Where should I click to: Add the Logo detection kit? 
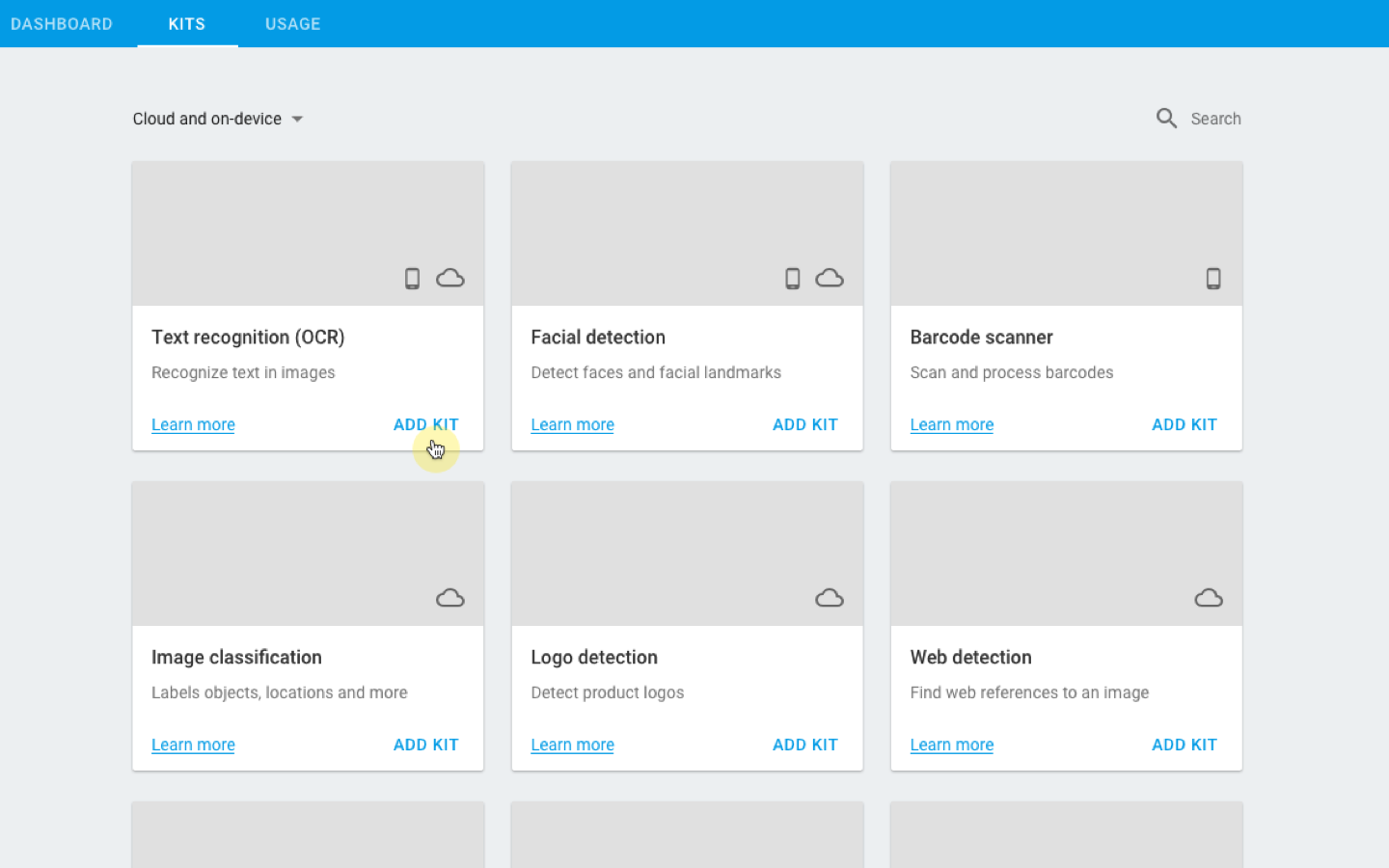pyautogui.click(x=804, y=745)
